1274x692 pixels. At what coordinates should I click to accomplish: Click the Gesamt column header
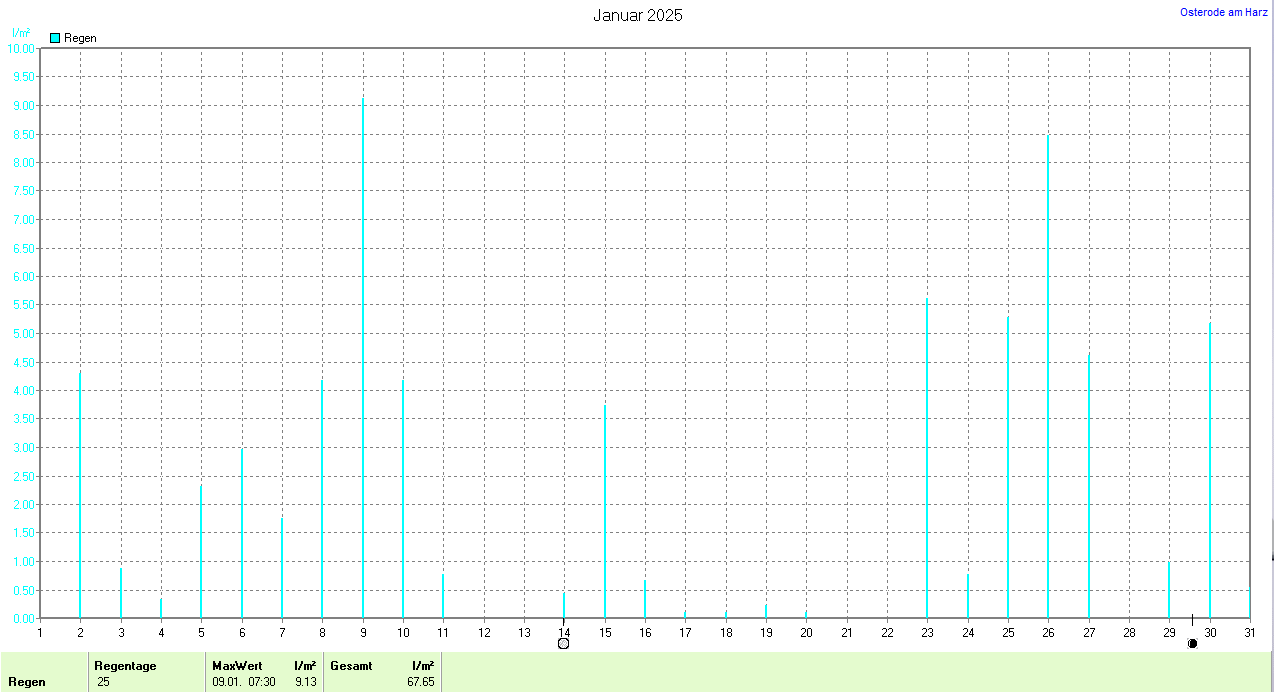350,666
